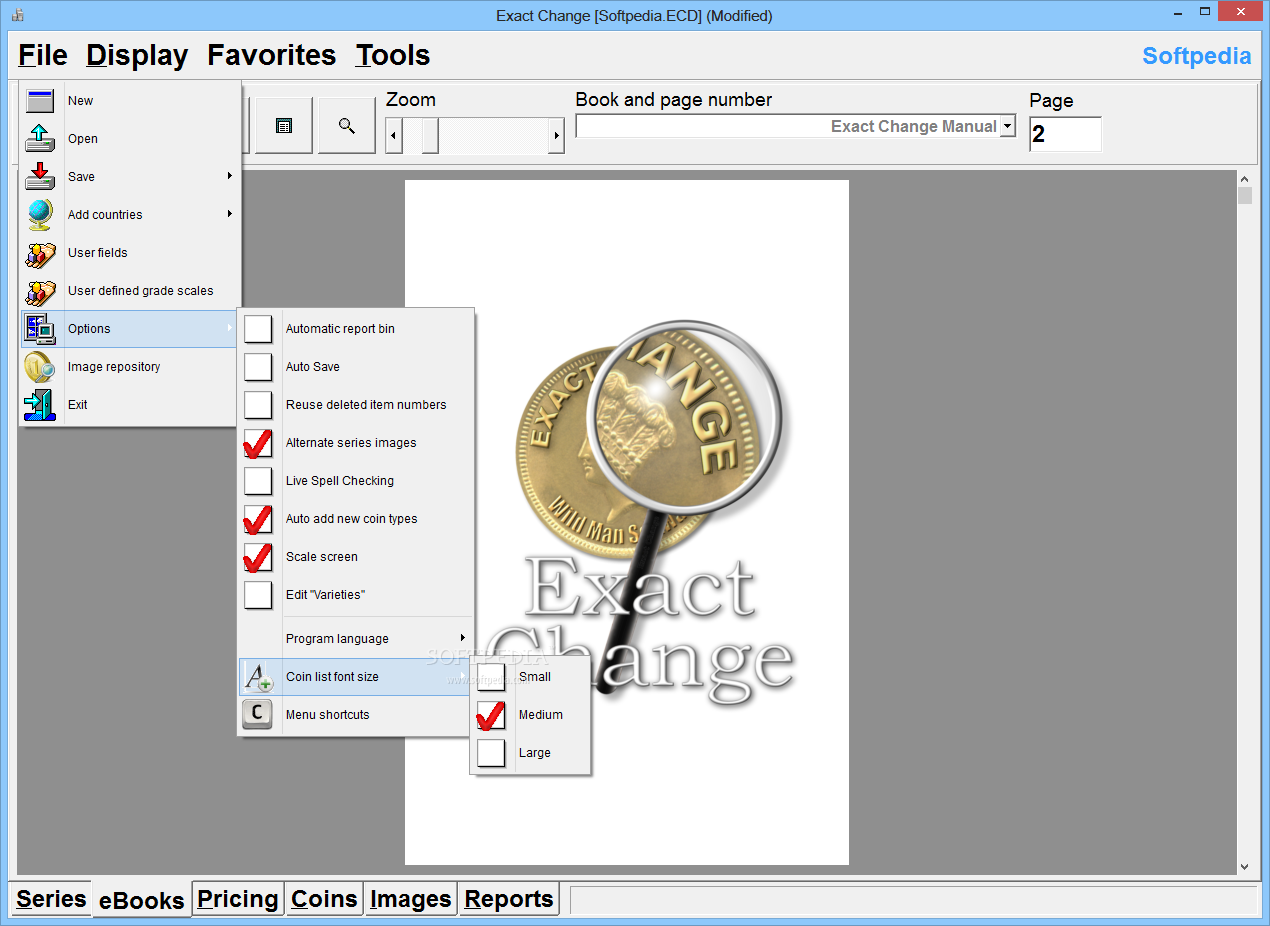Click the Coin list font size icon
This screenshot has height=926, width=1270.
click(258, 677)
